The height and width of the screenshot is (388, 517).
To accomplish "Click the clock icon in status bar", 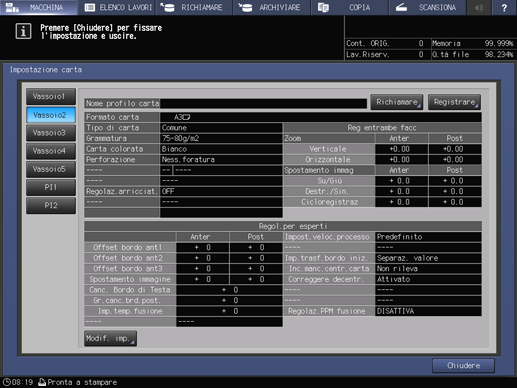I will (x=6, y=382).
